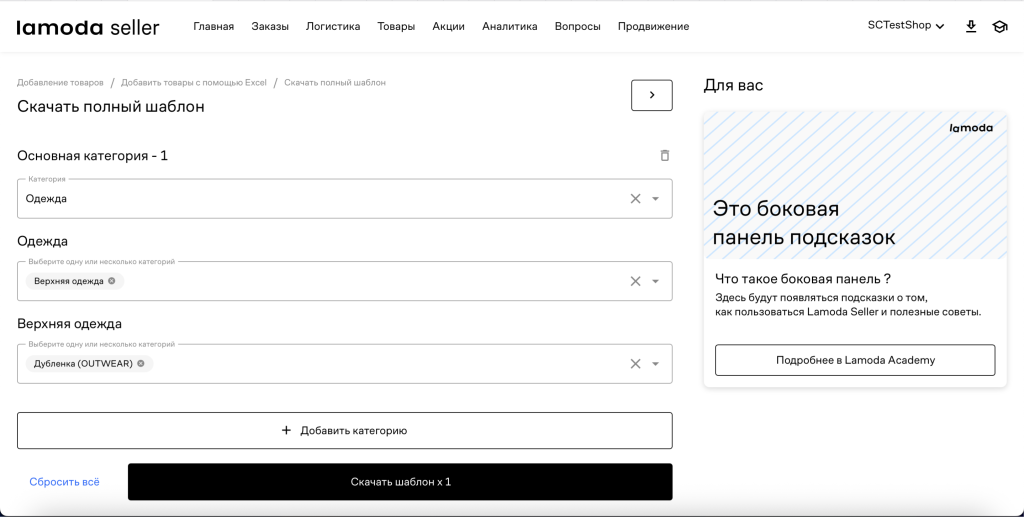1024x517 pixels.
Task: Open the Аналитика menu item
Action: click(x=509, y=27)
